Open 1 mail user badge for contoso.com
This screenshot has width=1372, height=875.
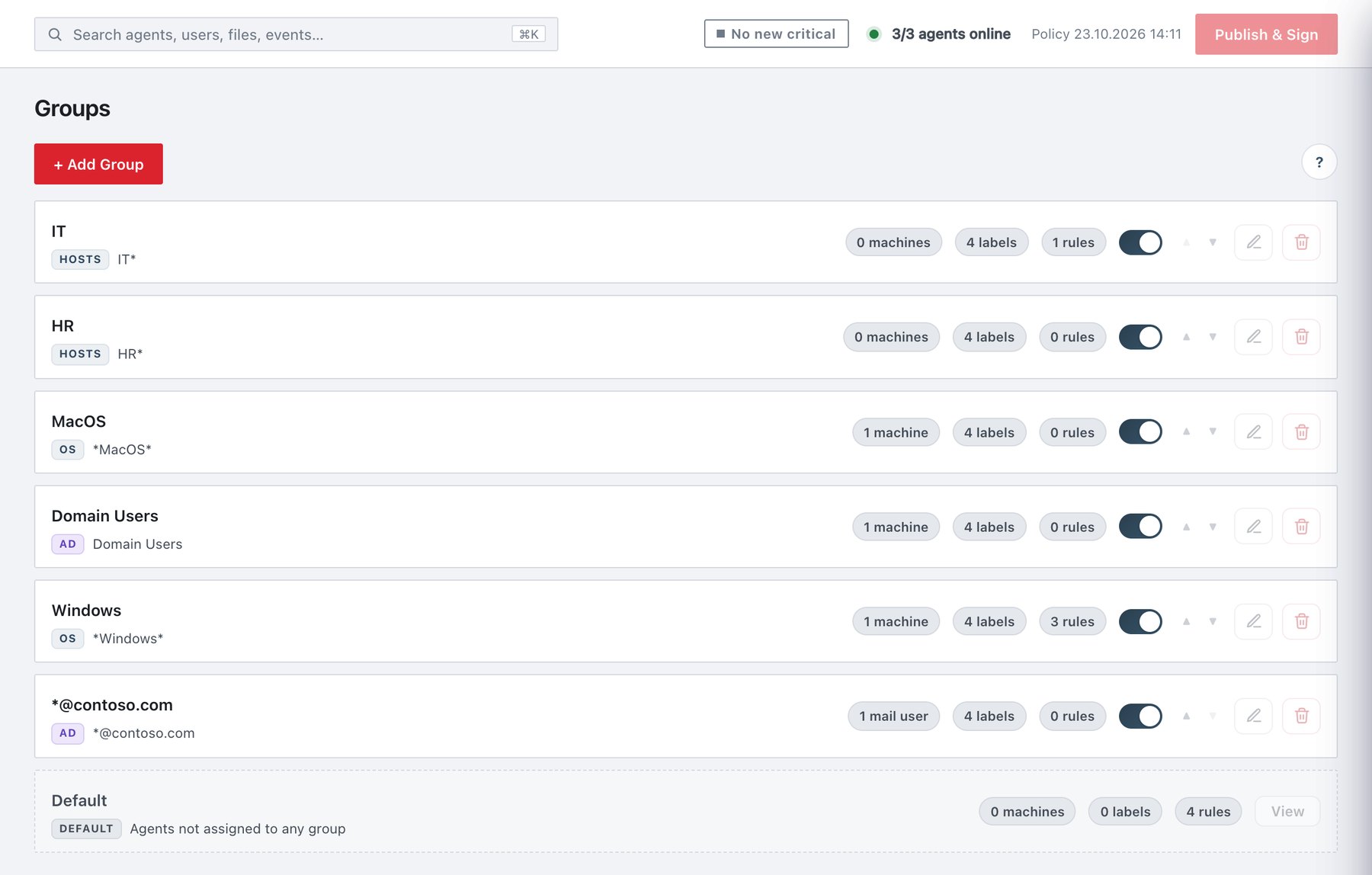[893, 716]
